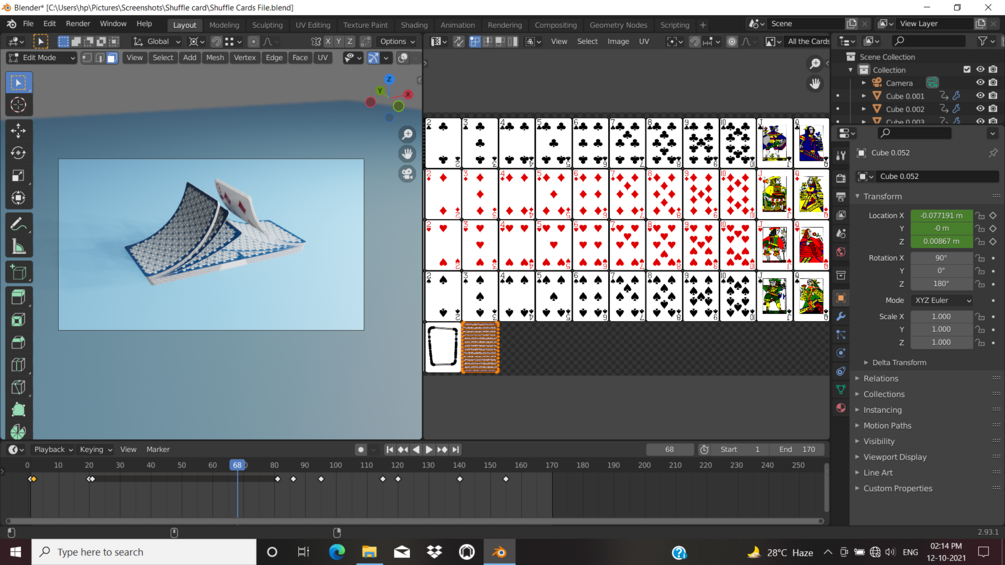Select the Move tool
This screenshot has width=1005, height=565.
point(18,131)
